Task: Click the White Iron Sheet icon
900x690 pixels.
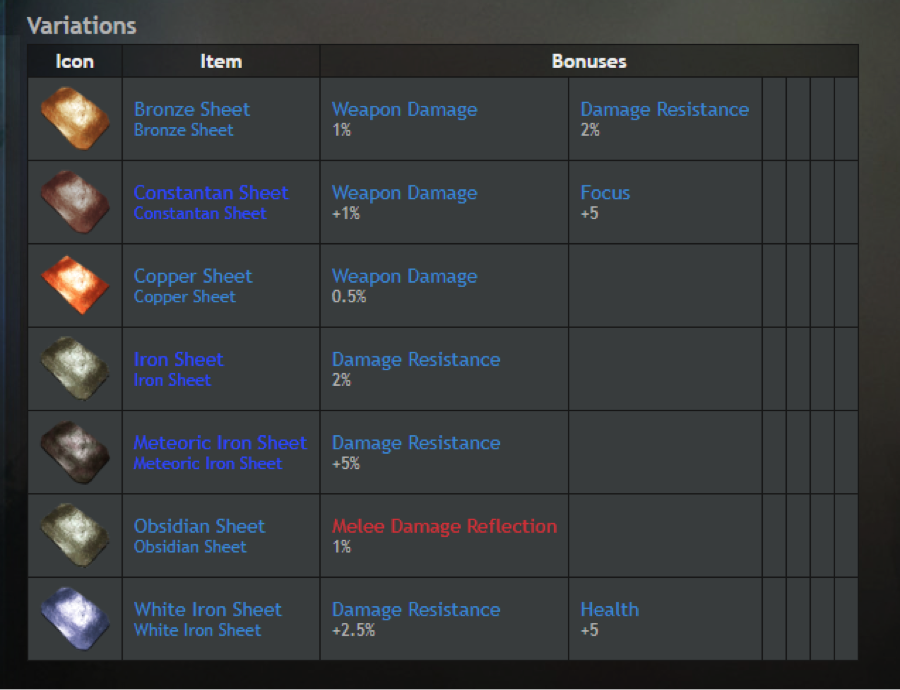Action: (75, 619)
